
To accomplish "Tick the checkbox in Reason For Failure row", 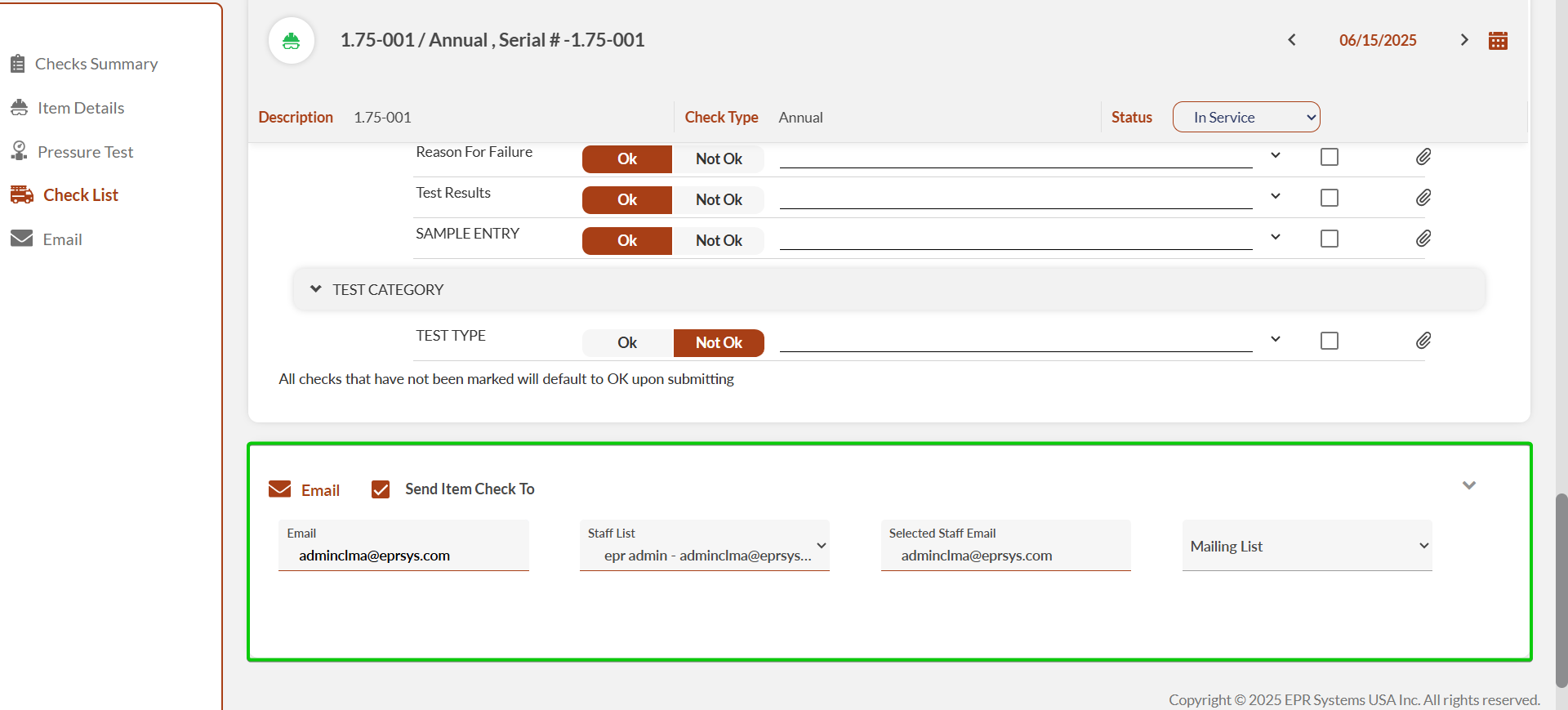I will 1329,157.
